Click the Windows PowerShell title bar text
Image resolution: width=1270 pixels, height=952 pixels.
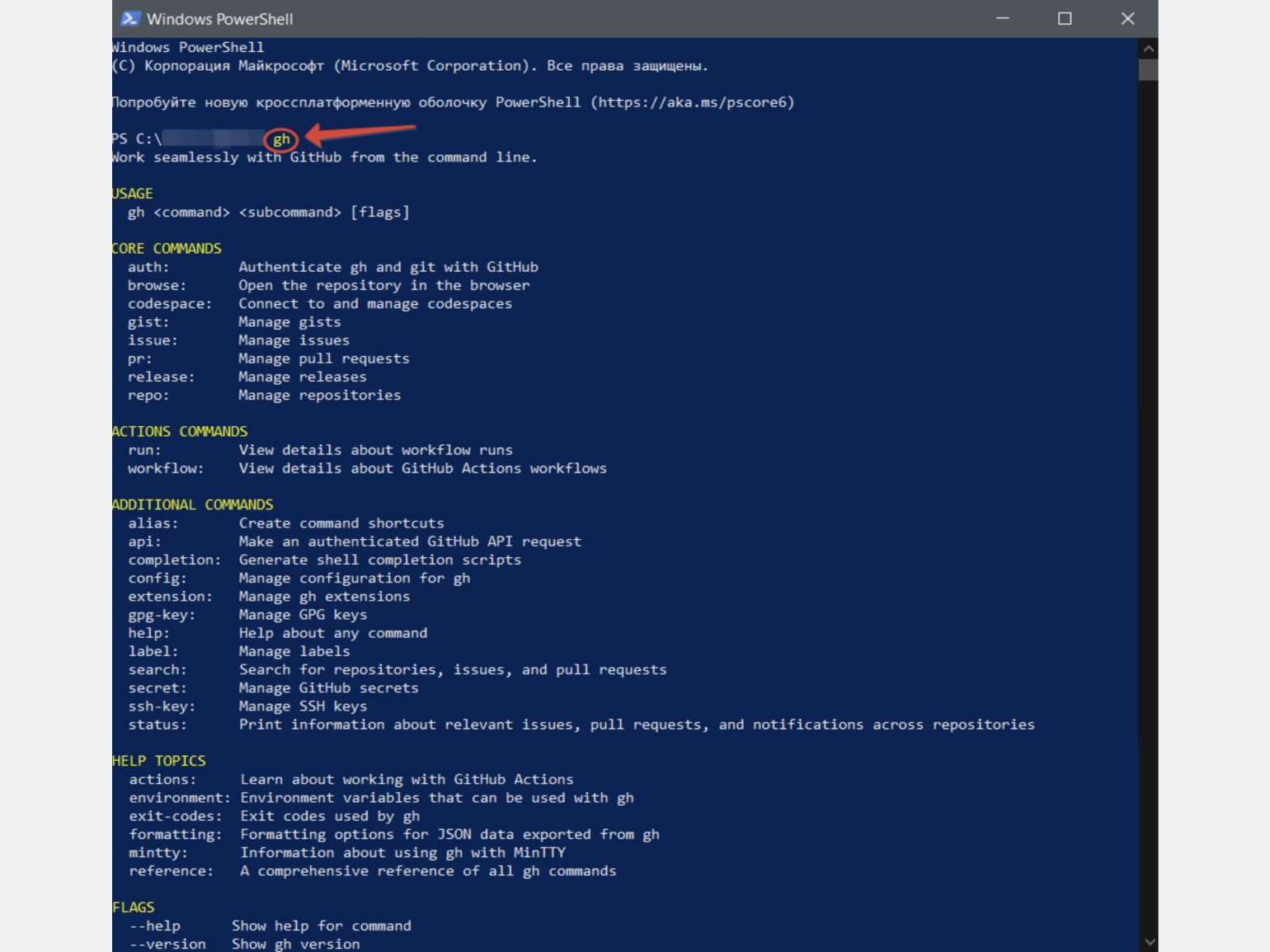point(219,19)
